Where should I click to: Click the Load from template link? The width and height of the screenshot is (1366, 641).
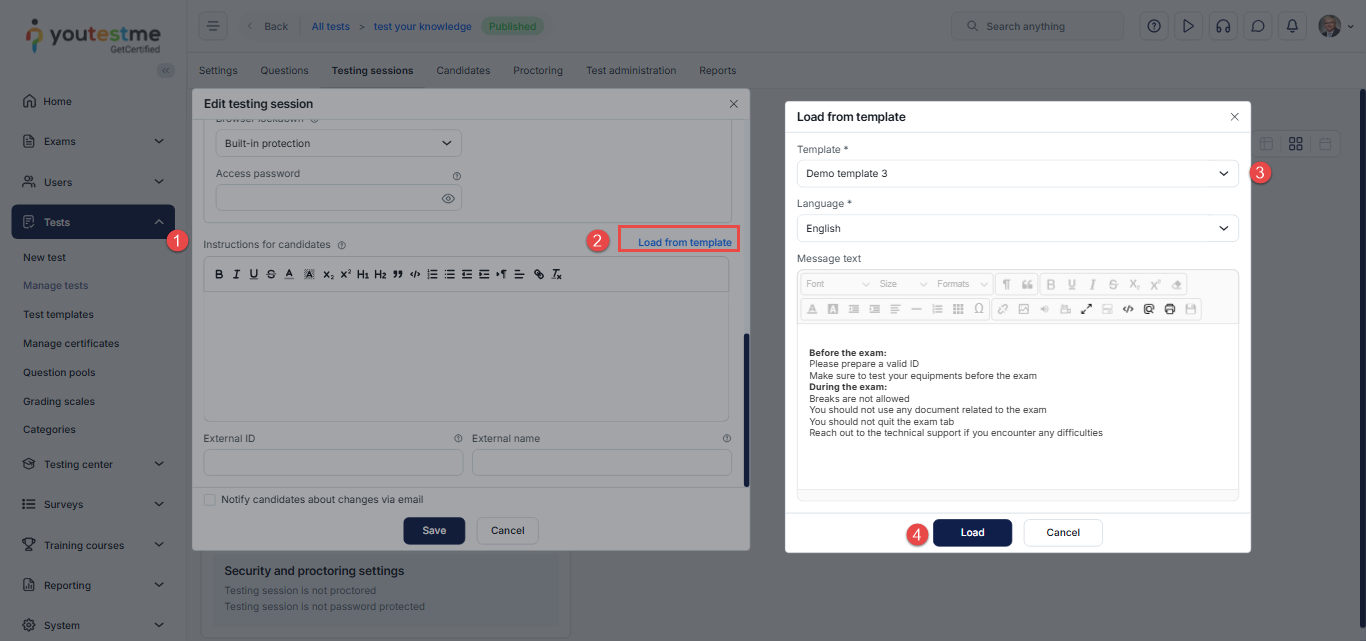pos(684,242)
